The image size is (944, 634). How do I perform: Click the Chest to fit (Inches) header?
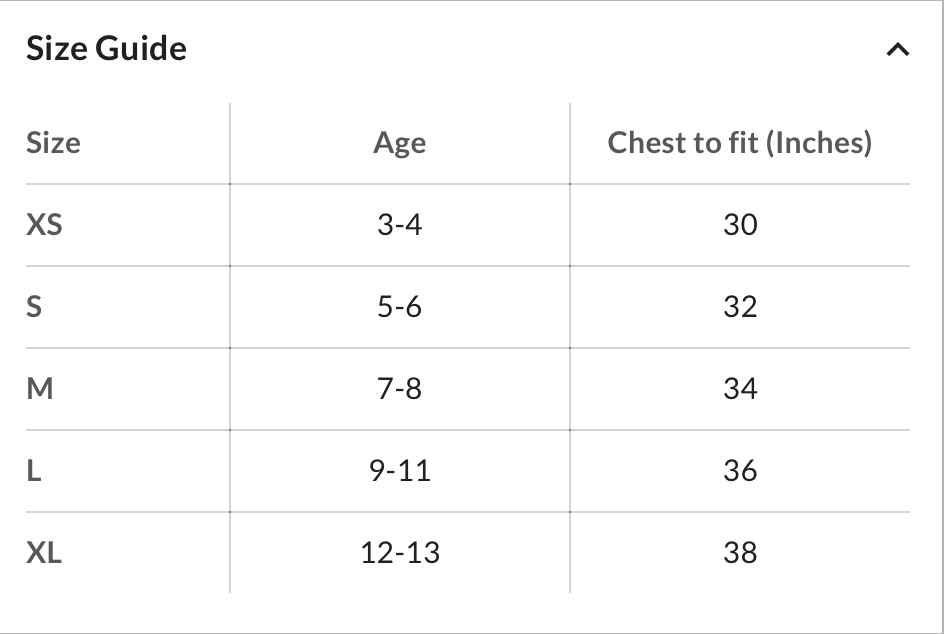739,142
